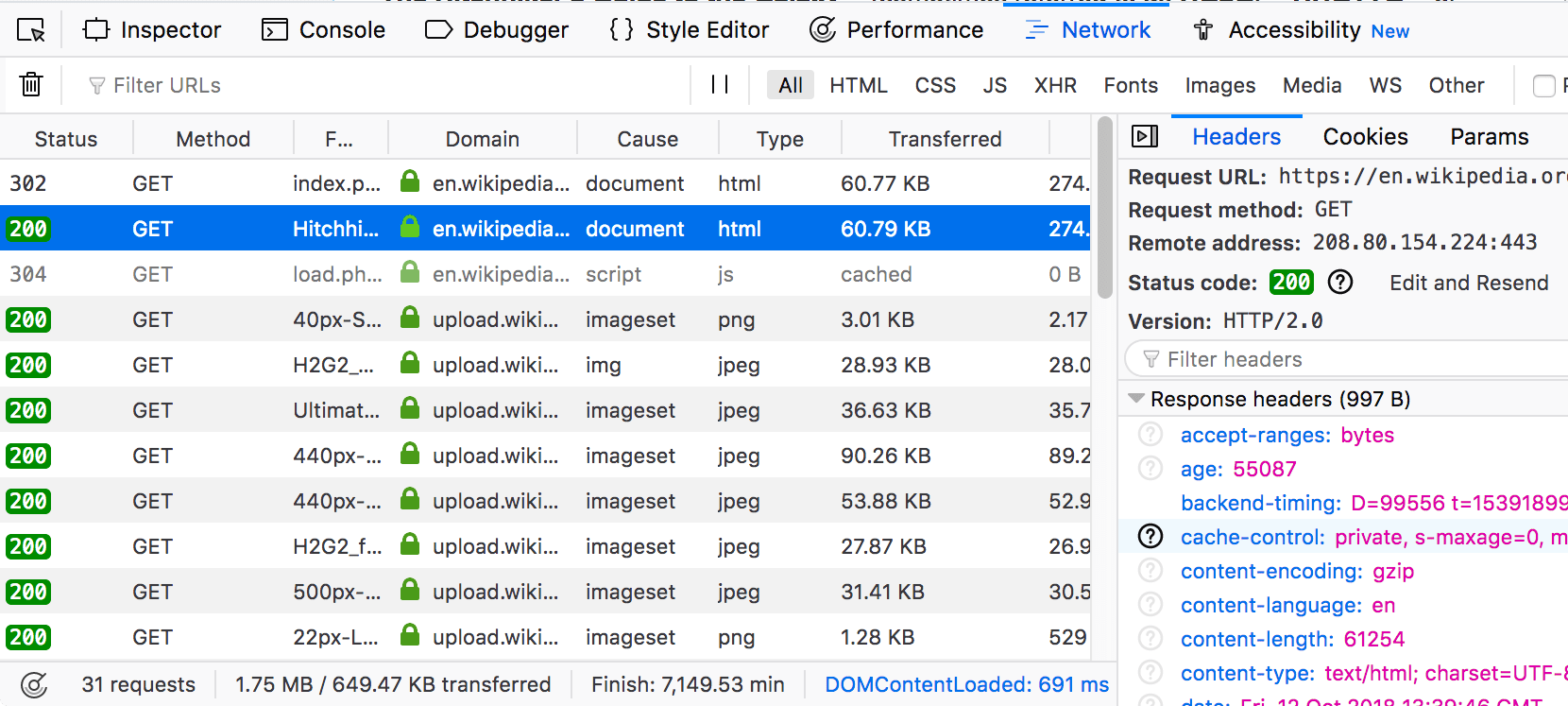Open the Params details tab

(x=1490, y=137)
